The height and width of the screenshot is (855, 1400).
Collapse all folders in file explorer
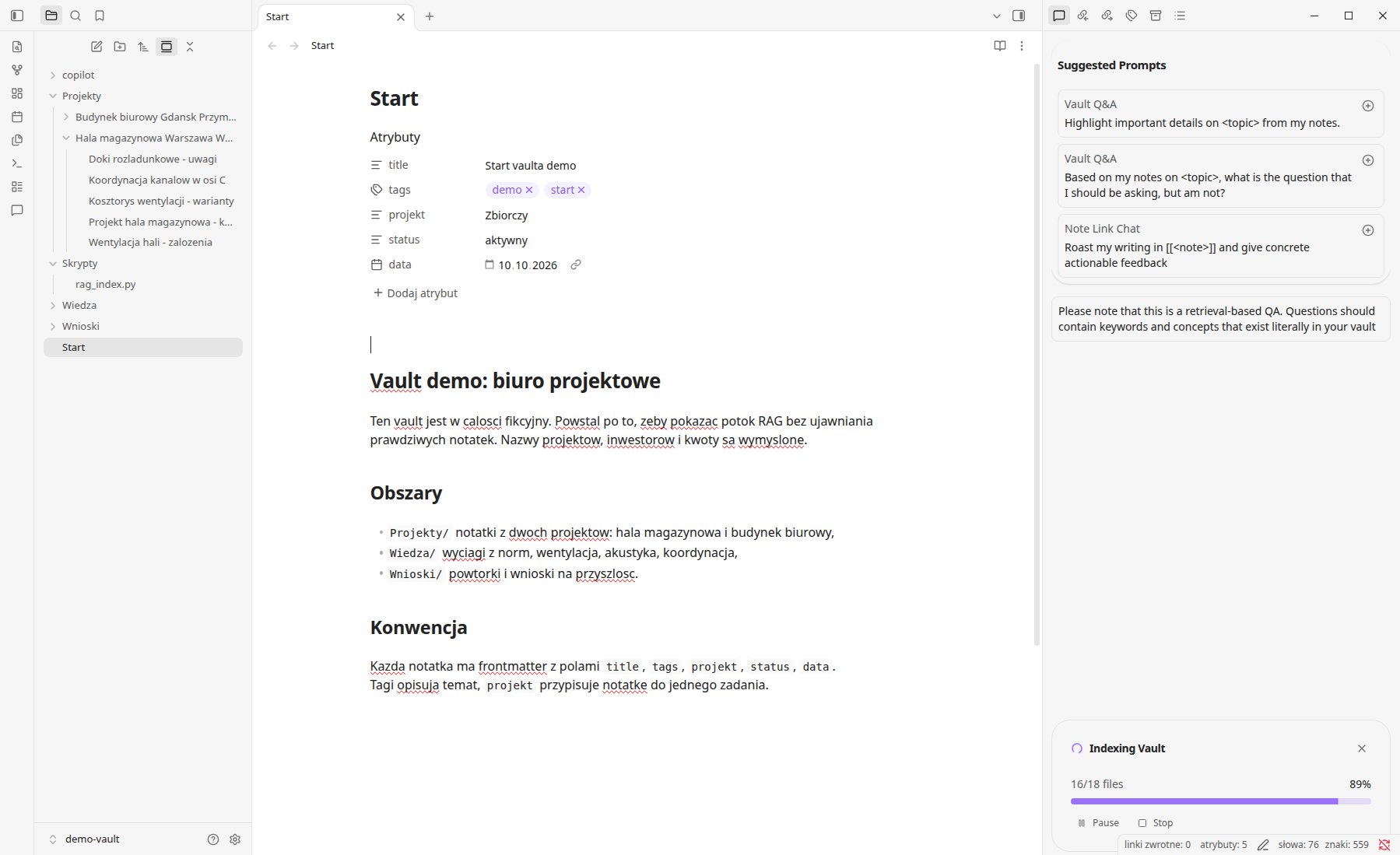(x=190, y=47)
